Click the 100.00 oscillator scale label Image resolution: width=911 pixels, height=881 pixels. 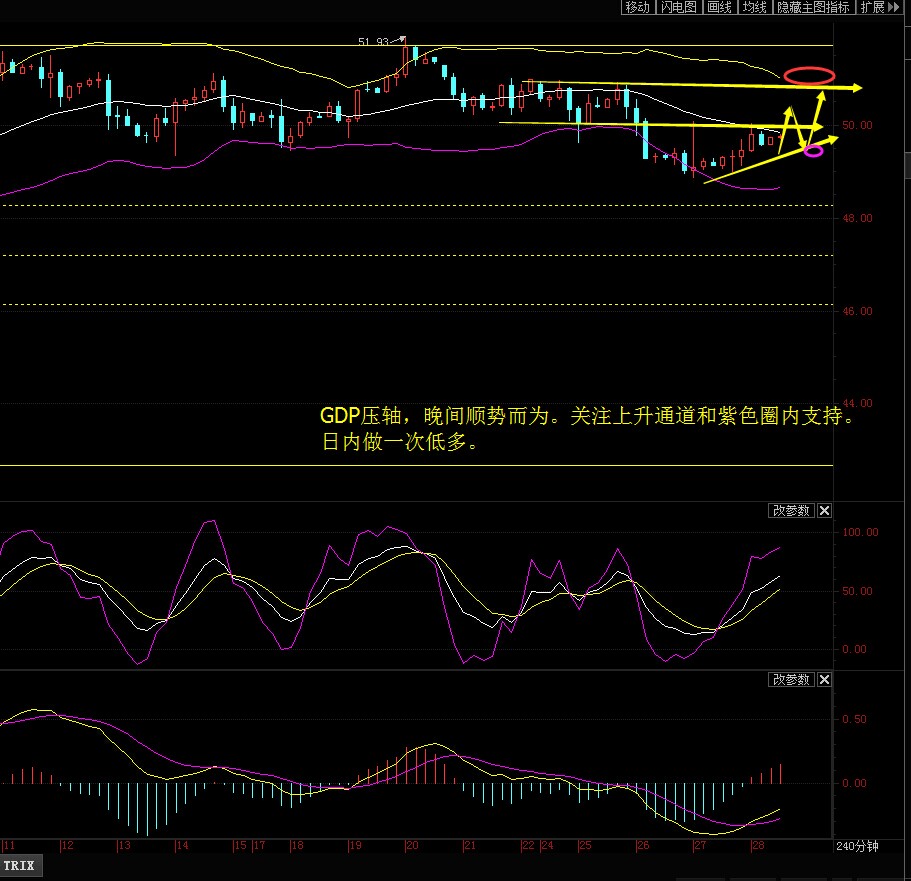pos(860,532)
